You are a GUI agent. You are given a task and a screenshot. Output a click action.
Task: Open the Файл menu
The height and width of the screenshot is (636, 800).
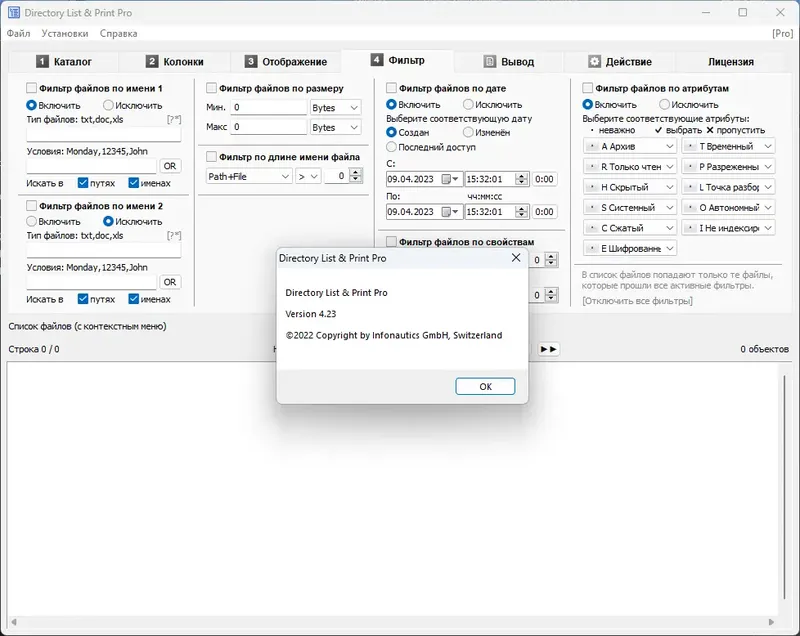tap(18, 33)
